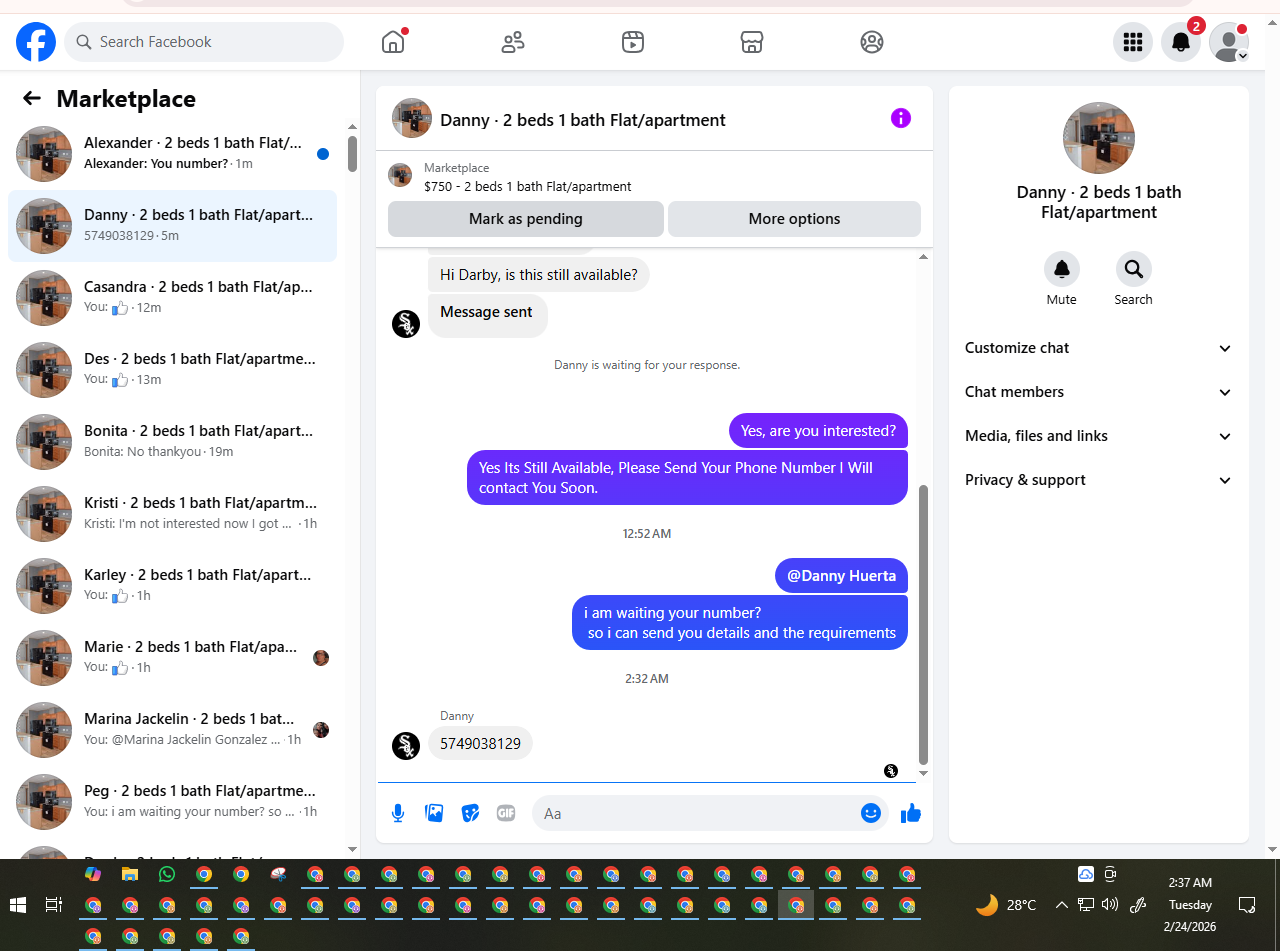Screen dimensions: 1280x951
Task: Search in conversation magnifier icon
Action: [1134, 269]
